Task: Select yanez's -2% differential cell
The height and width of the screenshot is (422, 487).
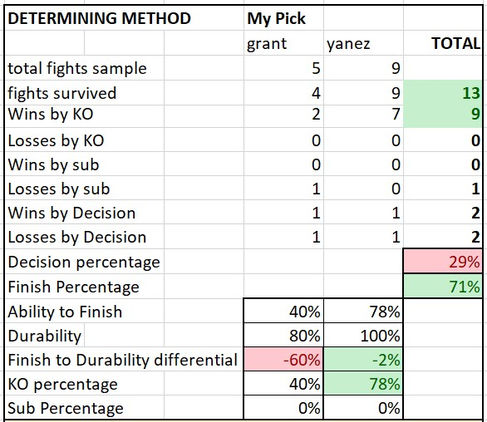Action: pos(363,359)
